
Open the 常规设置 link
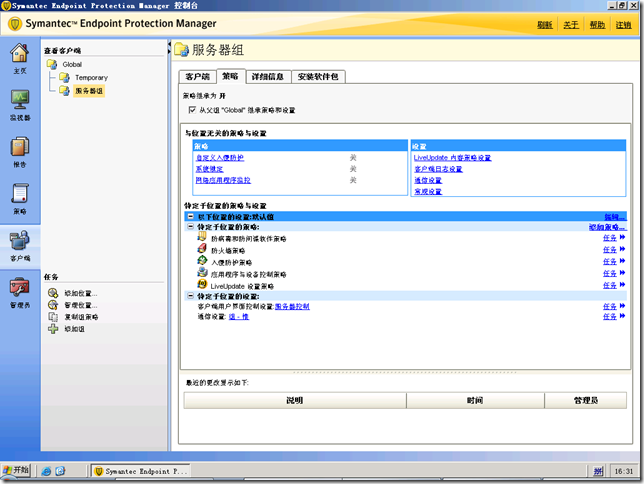point(428,191)
